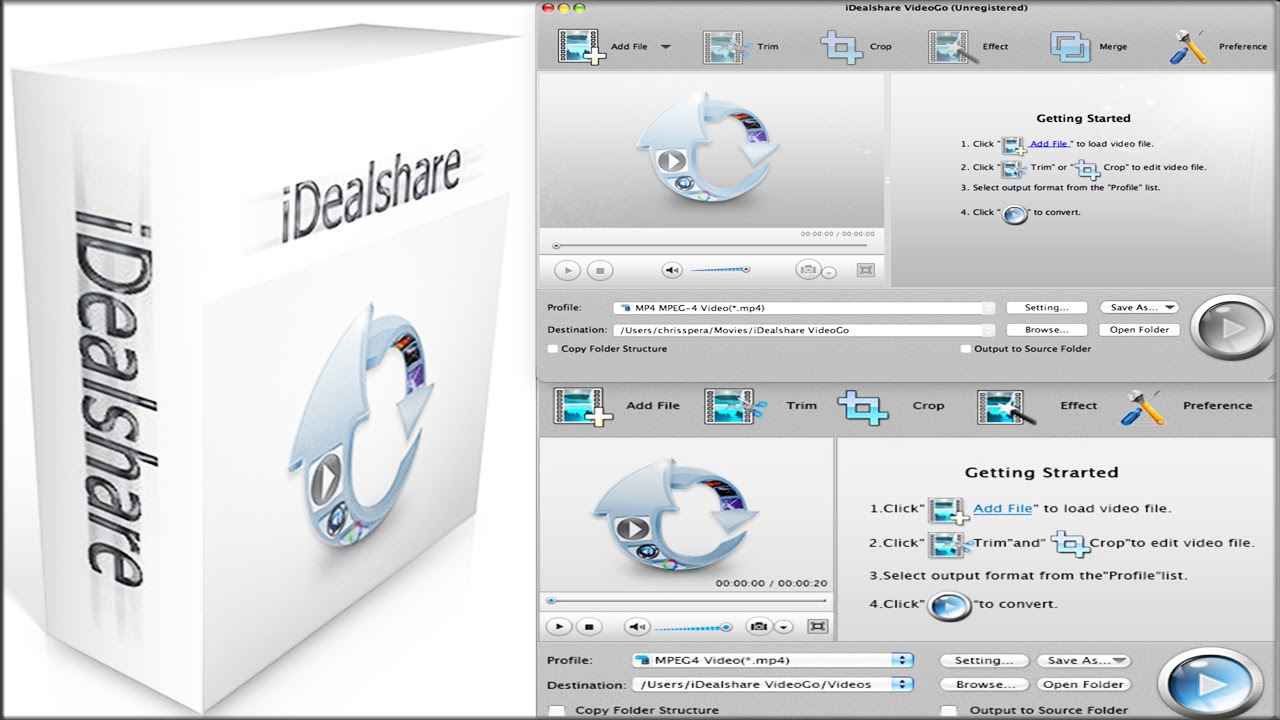Viewport: 1280px width, 720px height.
Task: Stop playback in upper window preview controls
Action: tap(599, 270)
